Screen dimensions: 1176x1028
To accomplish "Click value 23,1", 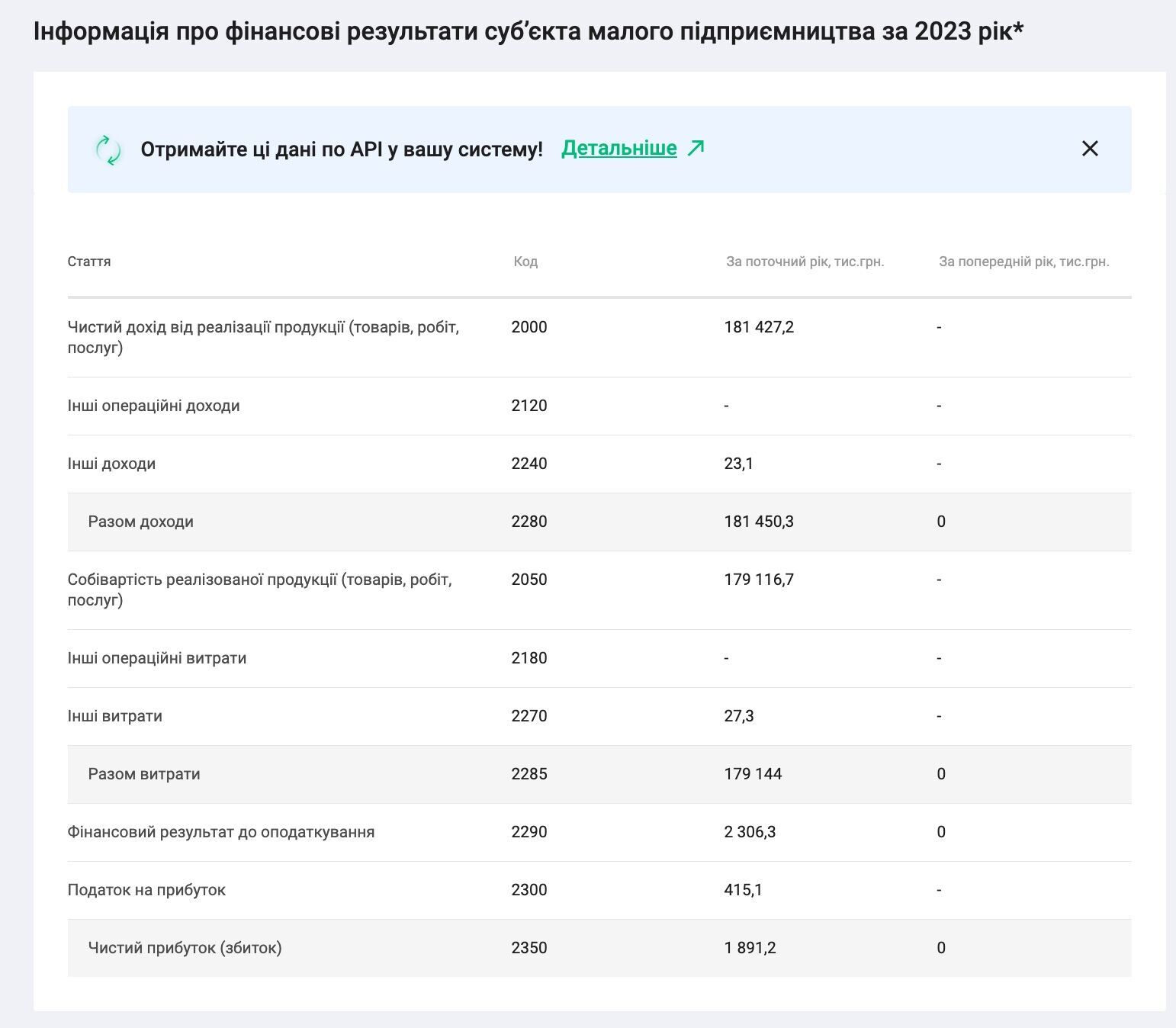I will click(x=738, y=464).
